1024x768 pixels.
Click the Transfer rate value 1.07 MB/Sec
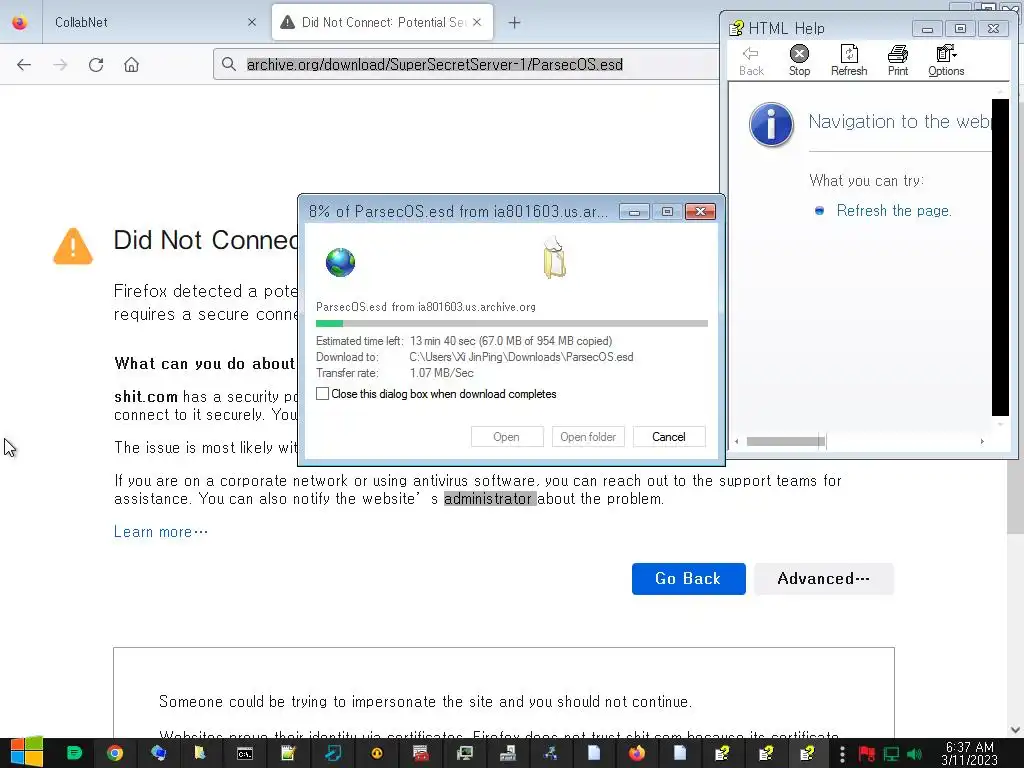click(x=441, y=373)
